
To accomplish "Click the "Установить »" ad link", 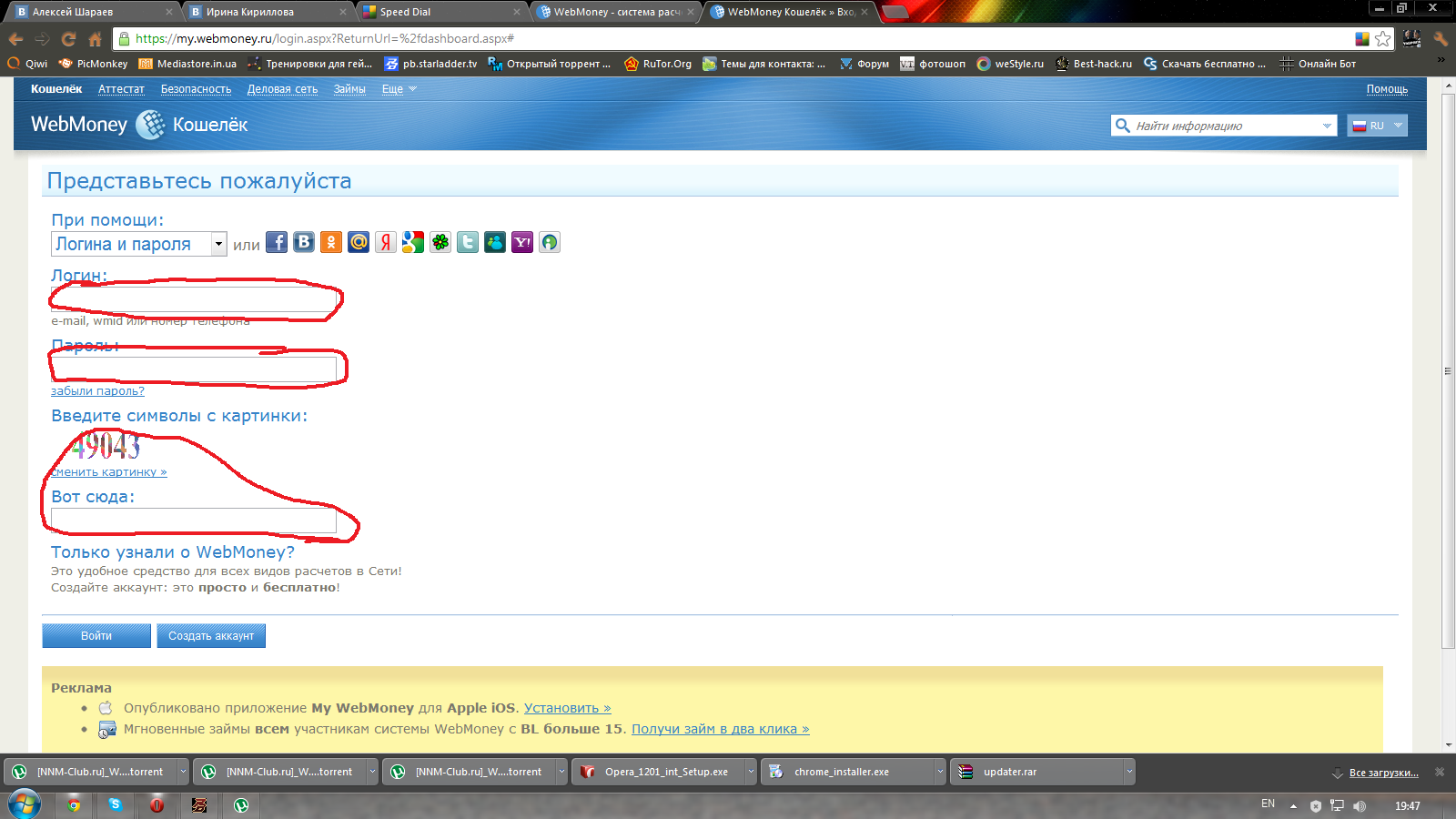I will point(568,708).
